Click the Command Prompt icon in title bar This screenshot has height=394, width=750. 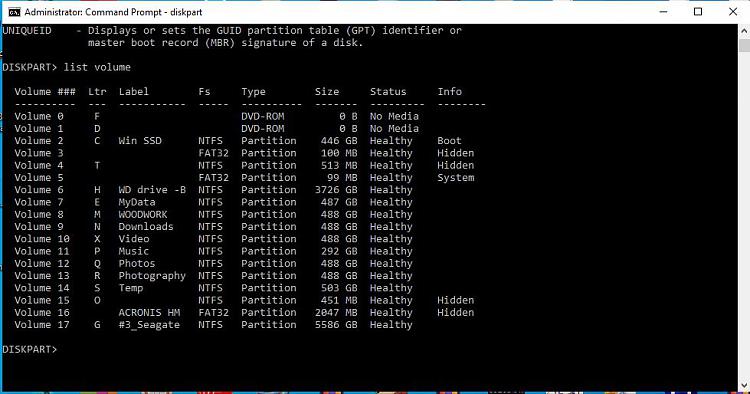pos(14,12)
